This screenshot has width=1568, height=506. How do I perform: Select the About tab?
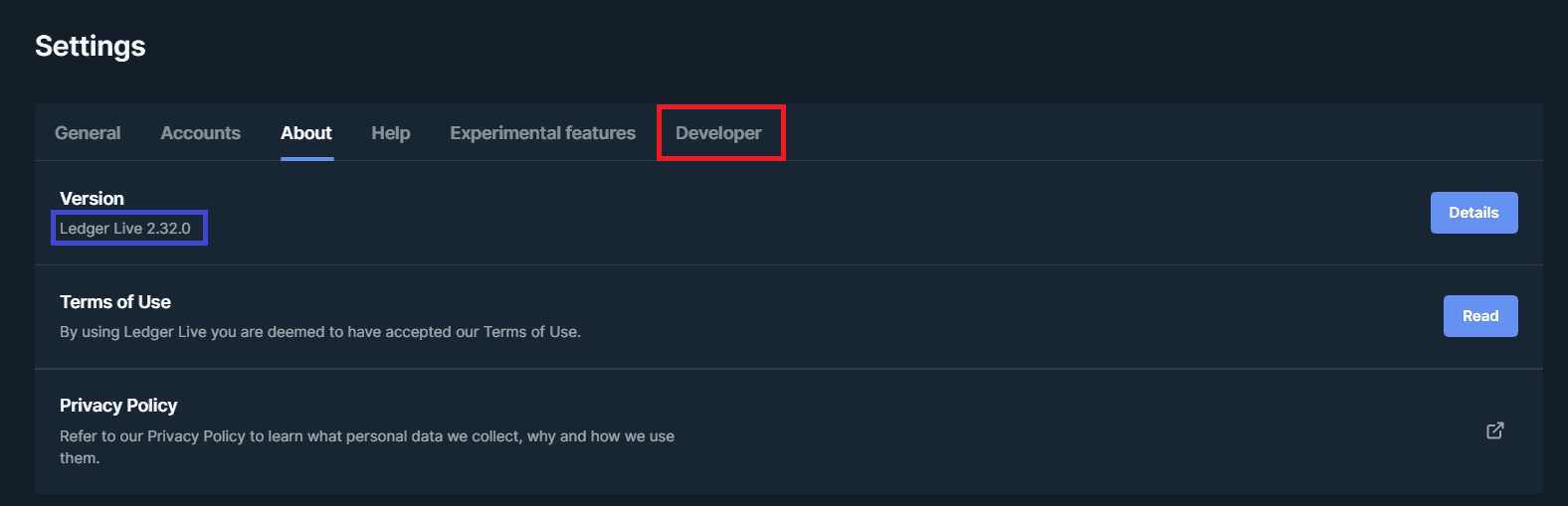(306, 133)
